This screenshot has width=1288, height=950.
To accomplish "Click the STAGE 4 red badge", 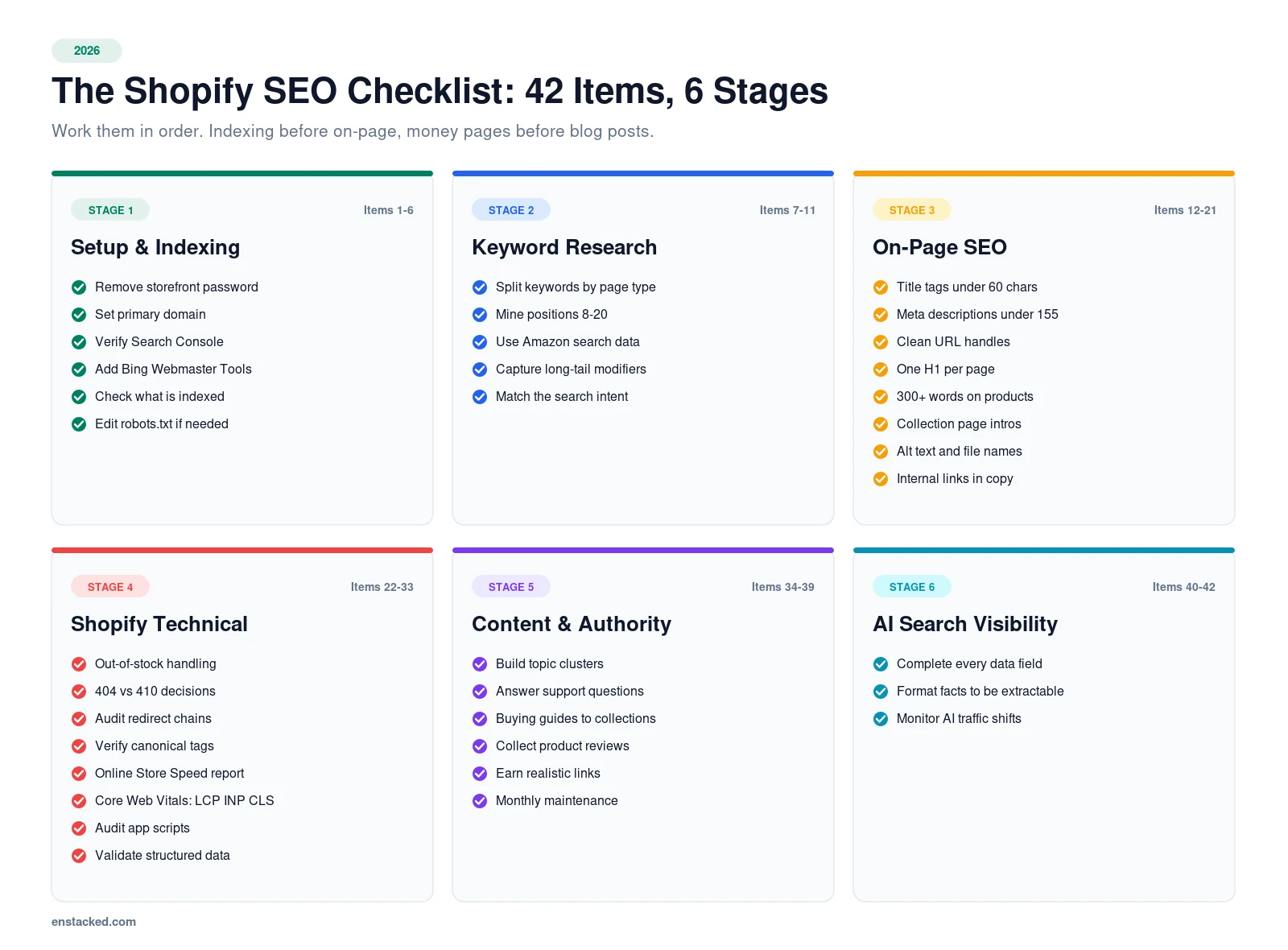I will [110, 587].
